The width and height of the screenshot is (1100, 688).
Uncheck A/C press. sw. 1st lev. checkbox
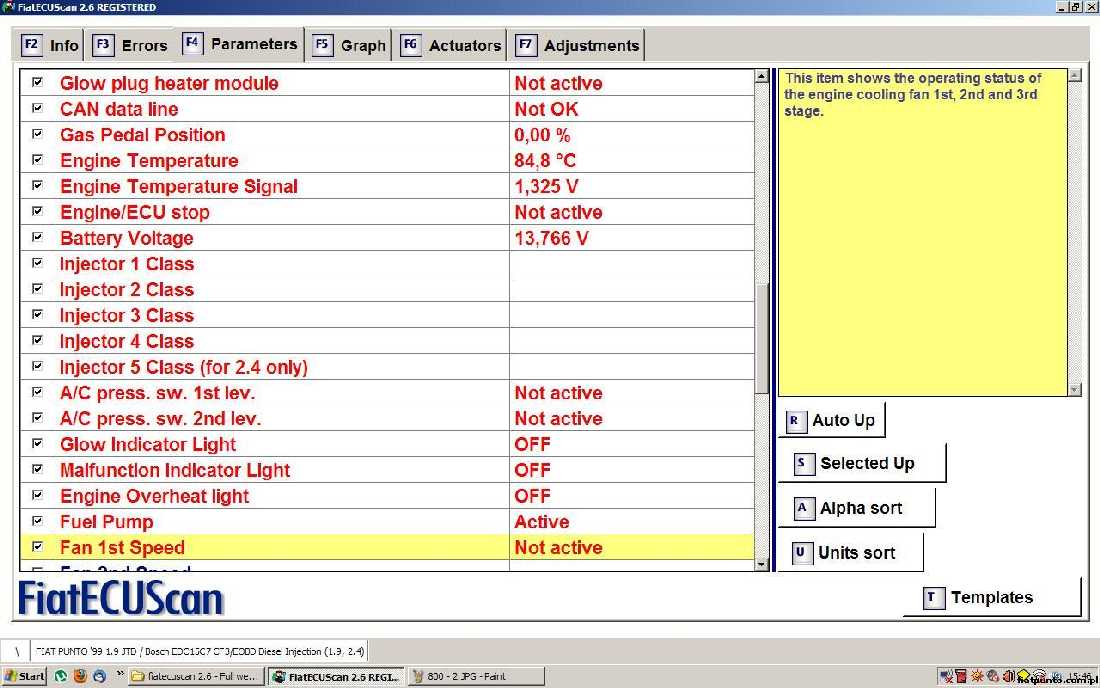tap(37, 392)
